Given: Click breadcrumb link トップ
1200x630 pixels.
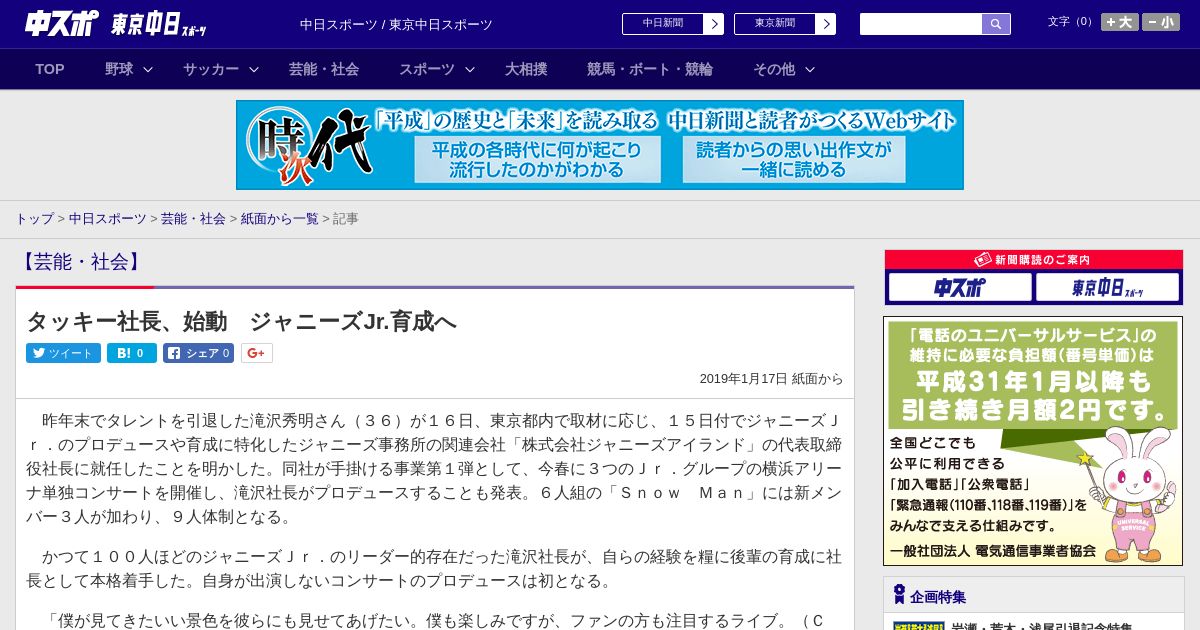Looking at the screenshot, I should 34,218.
